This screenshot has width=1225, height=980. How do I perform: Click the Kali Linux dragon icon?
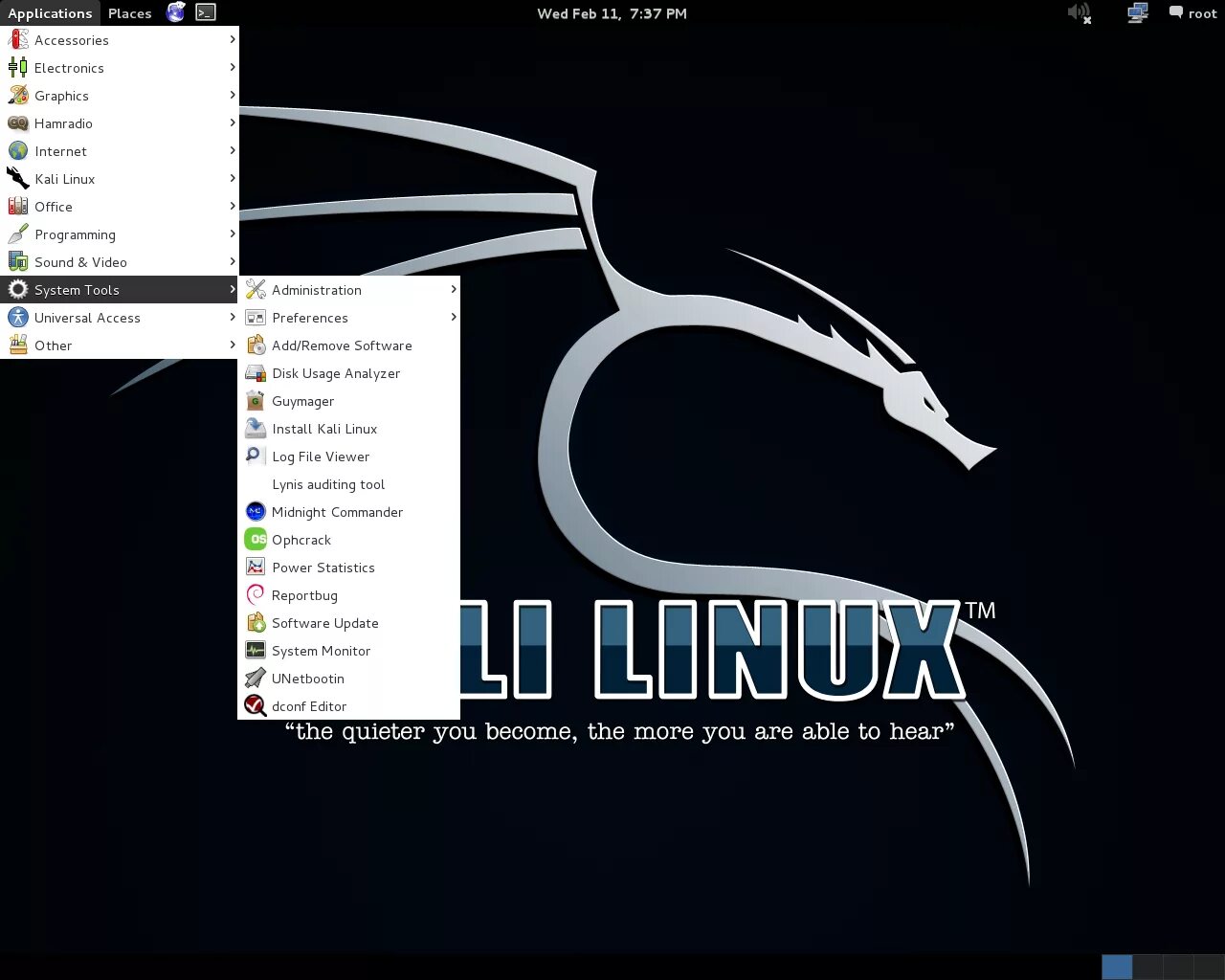[18, 179]
